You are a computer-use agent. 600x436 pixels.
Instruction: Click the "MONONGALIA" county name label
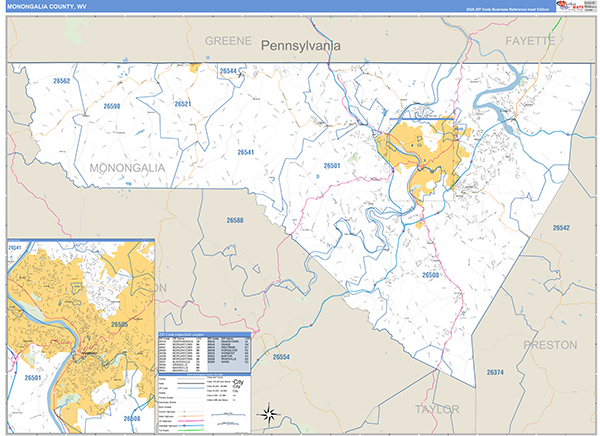127,168
